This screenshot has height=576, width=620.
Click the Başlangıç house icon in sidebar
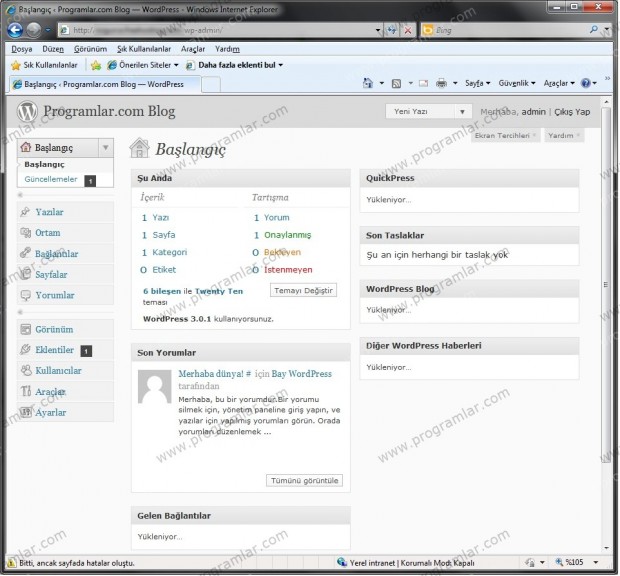tap(26, 147)
